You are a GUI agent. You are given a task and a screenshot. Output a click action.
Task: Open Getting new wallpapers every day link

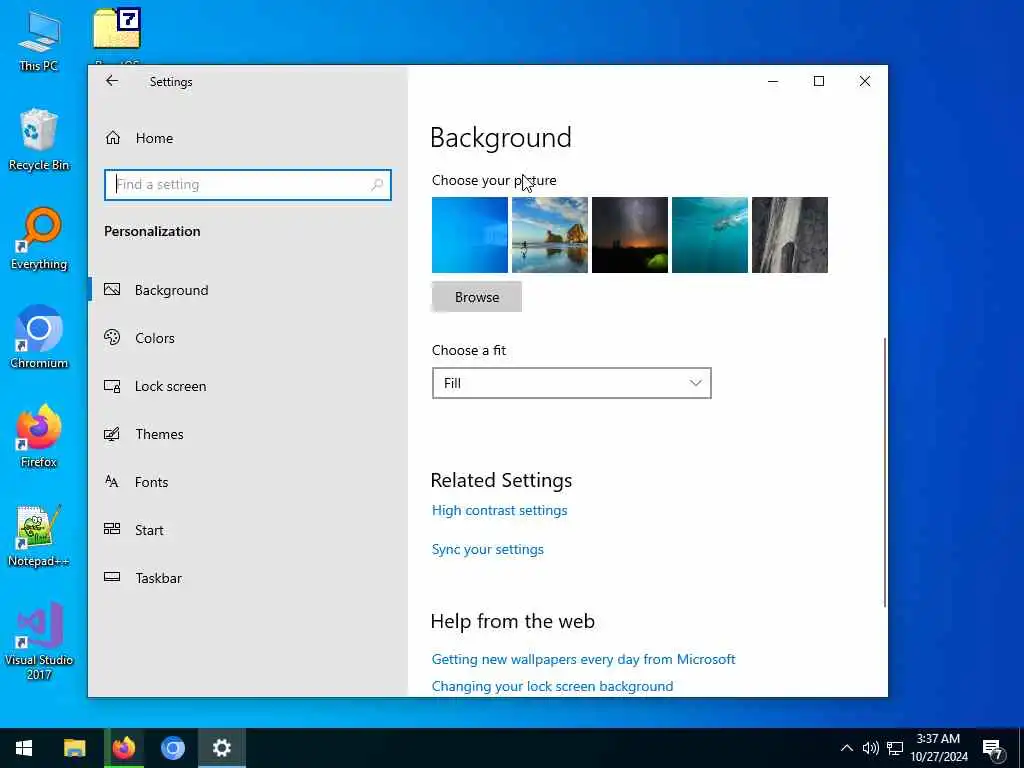(584, 659)
